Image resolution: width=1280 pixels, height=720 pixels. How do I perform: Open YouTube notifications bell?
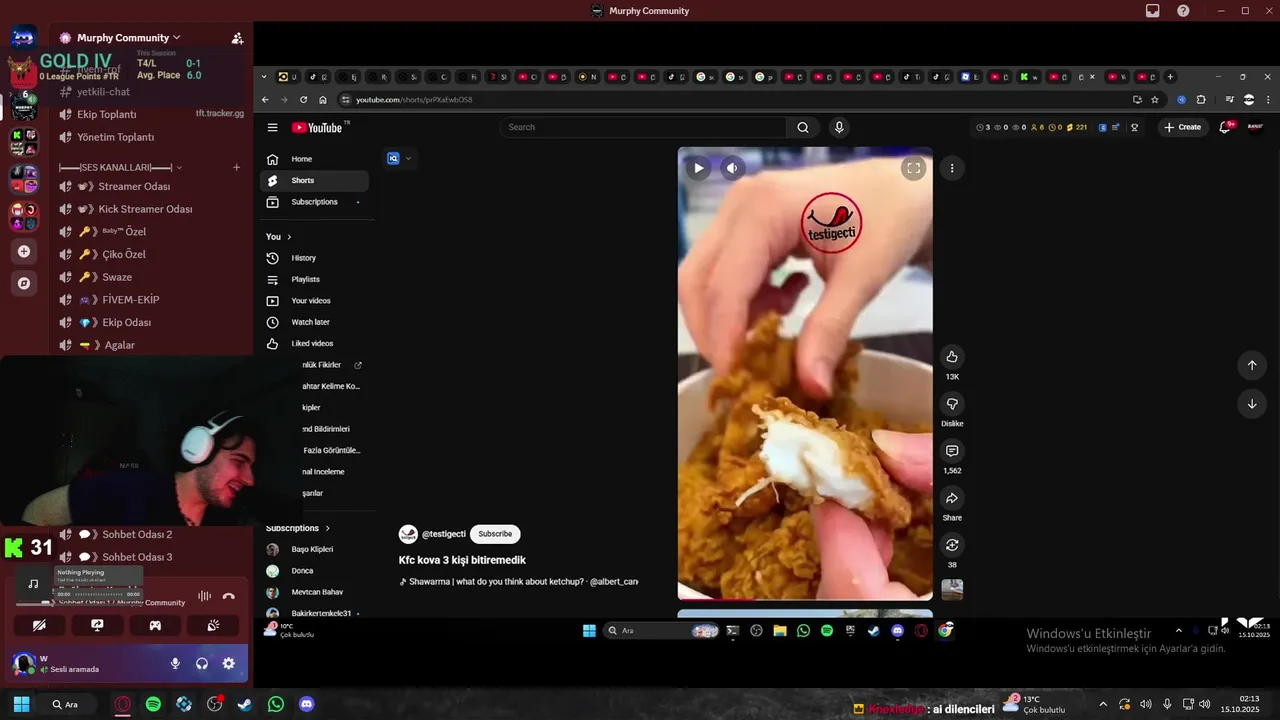pos(1225,127)
